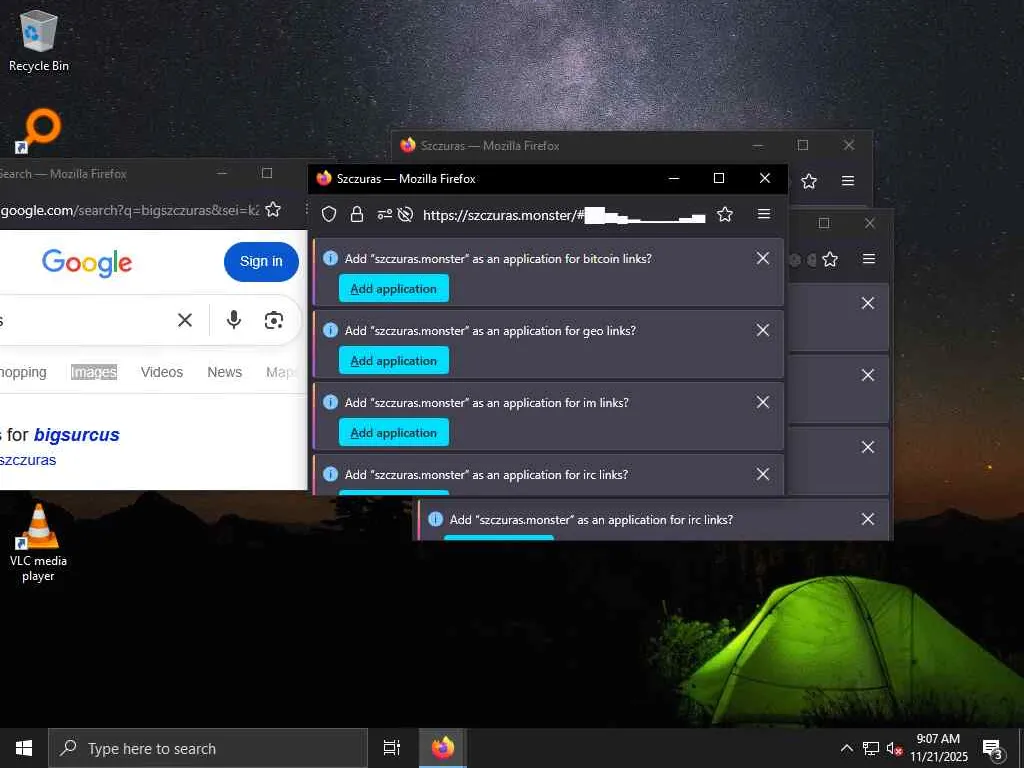Viewport: 1024px width, 768px height.
Task: Click the Google logo
Action: [x=87, y=263]
